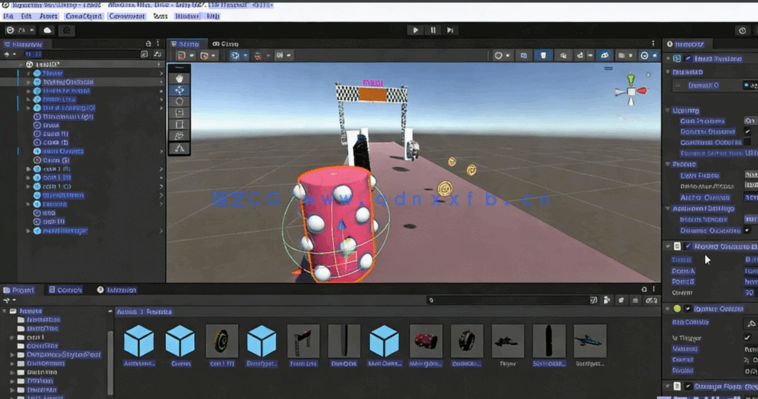
Task: Open the Project panel create plus dropdown
Action: click(x=10, y=300)
